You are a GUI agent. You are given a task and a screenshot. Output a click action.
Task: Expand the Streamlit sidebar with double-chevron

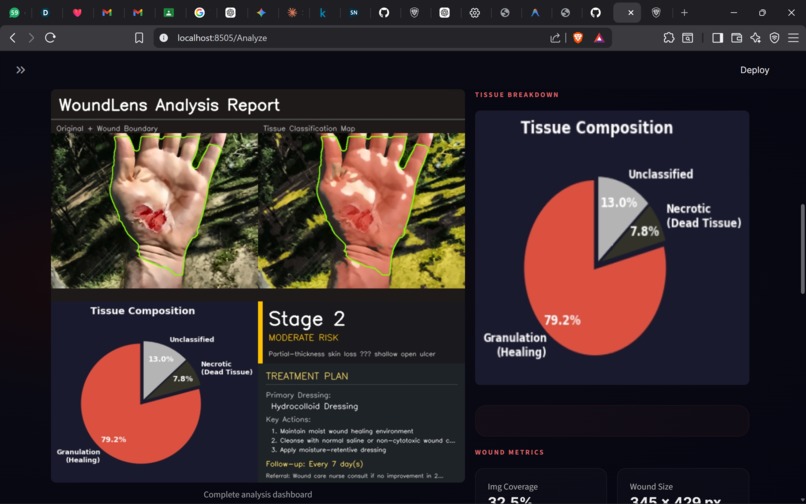(21, 70)
